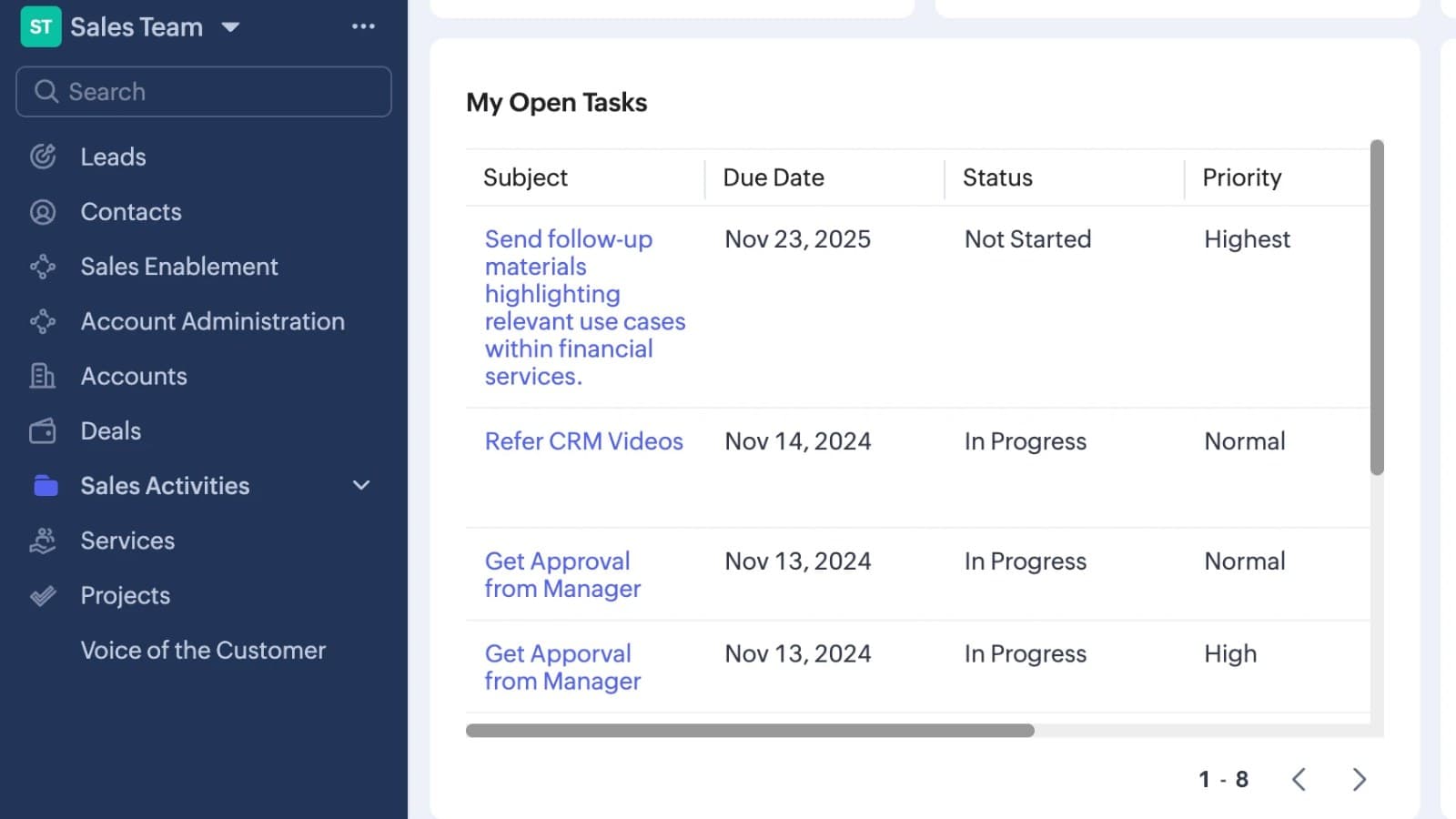1456x819 pixels.
Task: Open the Contacts module
Action: [x=131, y=212]
